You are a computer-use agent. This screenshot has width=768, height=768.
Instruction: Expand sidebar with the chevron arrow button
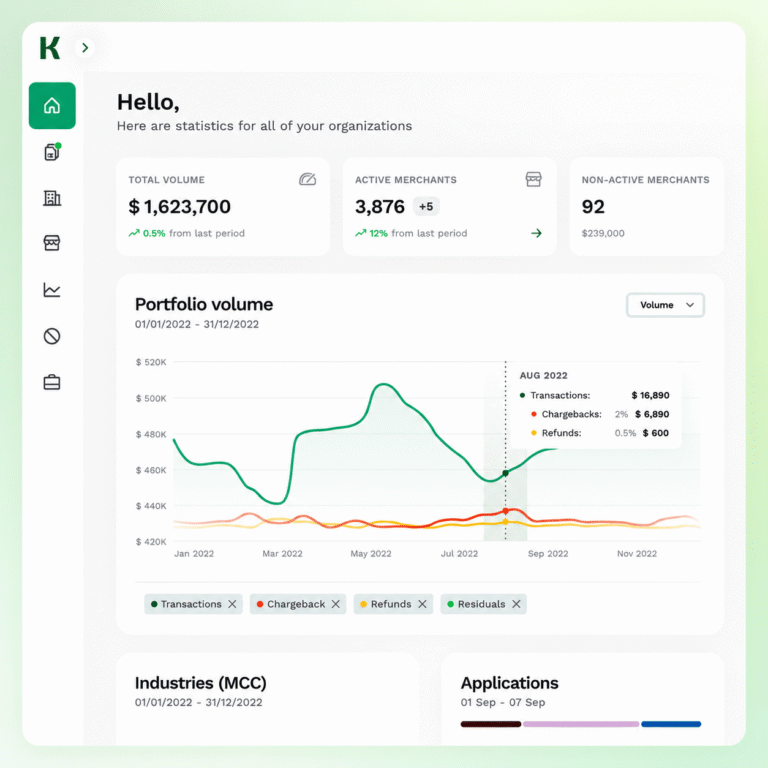click(85, 48)
